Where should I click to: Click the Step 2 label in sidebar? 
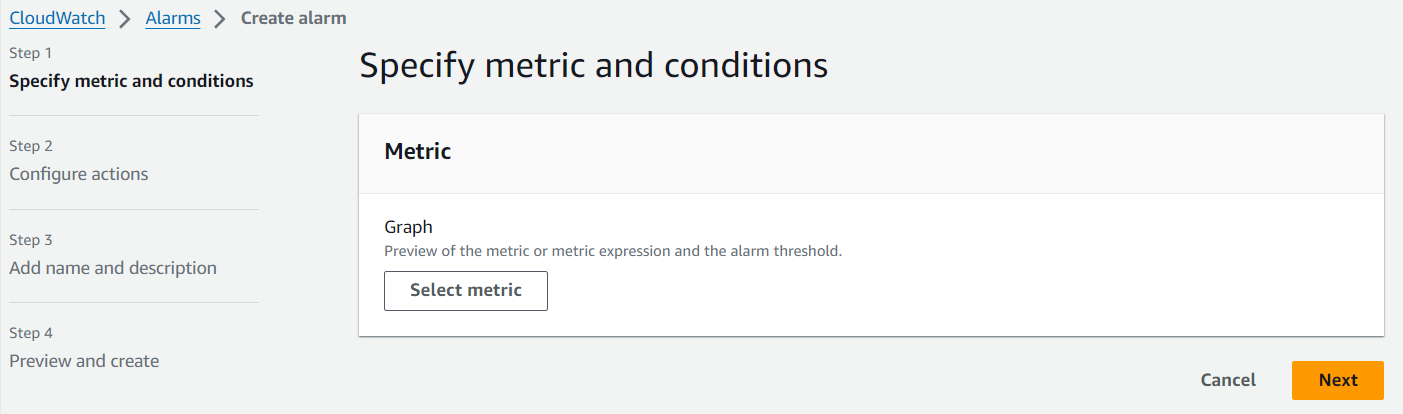pos(31,146)
